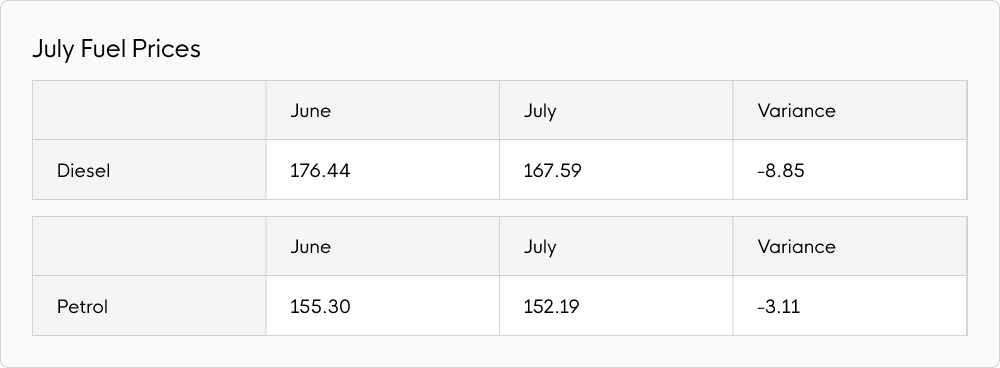Image resolution: width=1000 pixels, height=368 pixels.
Task: Click empty header cell above Diesel
Action: tap(149, 110)
